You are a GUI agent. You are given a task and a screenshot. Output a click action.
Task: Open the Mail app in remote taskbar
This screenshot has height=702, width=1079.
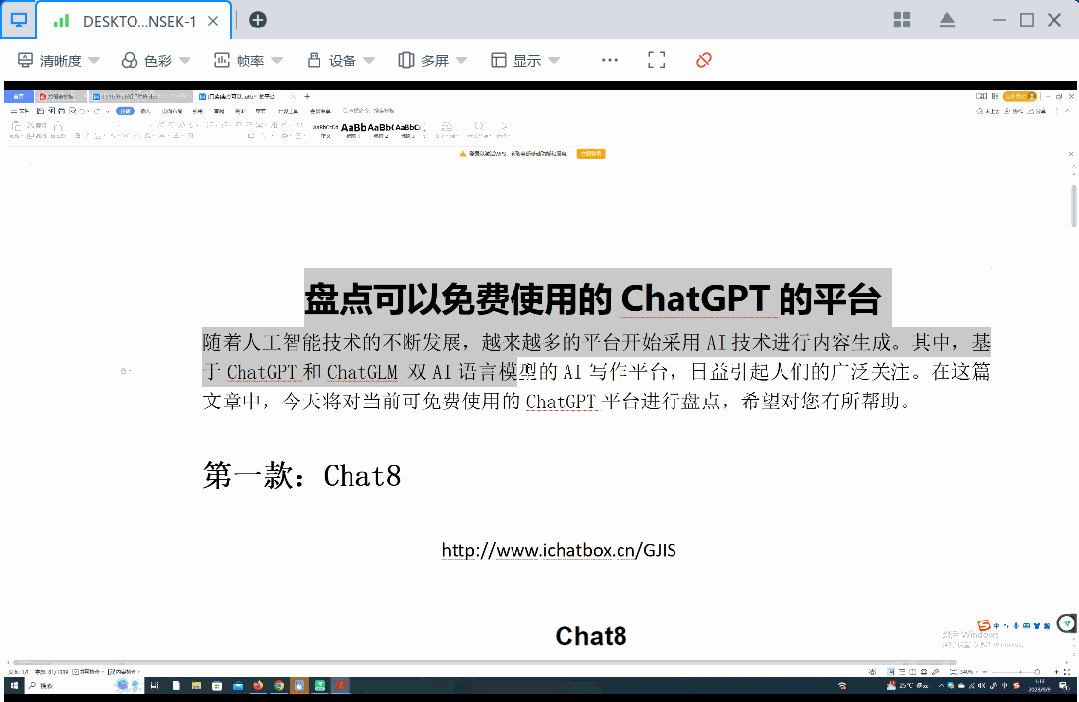tap(237, 685)
